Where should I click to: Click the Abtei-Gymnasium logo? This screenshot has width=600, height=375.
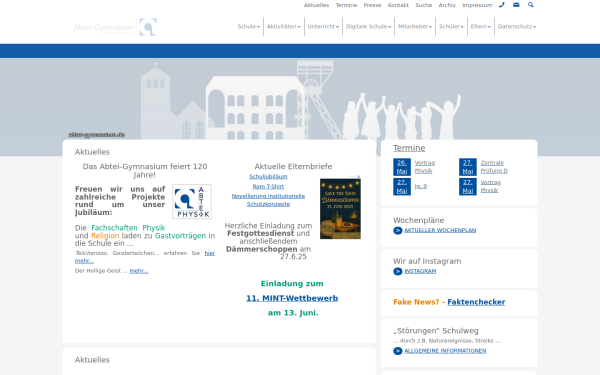pos(115,27)
